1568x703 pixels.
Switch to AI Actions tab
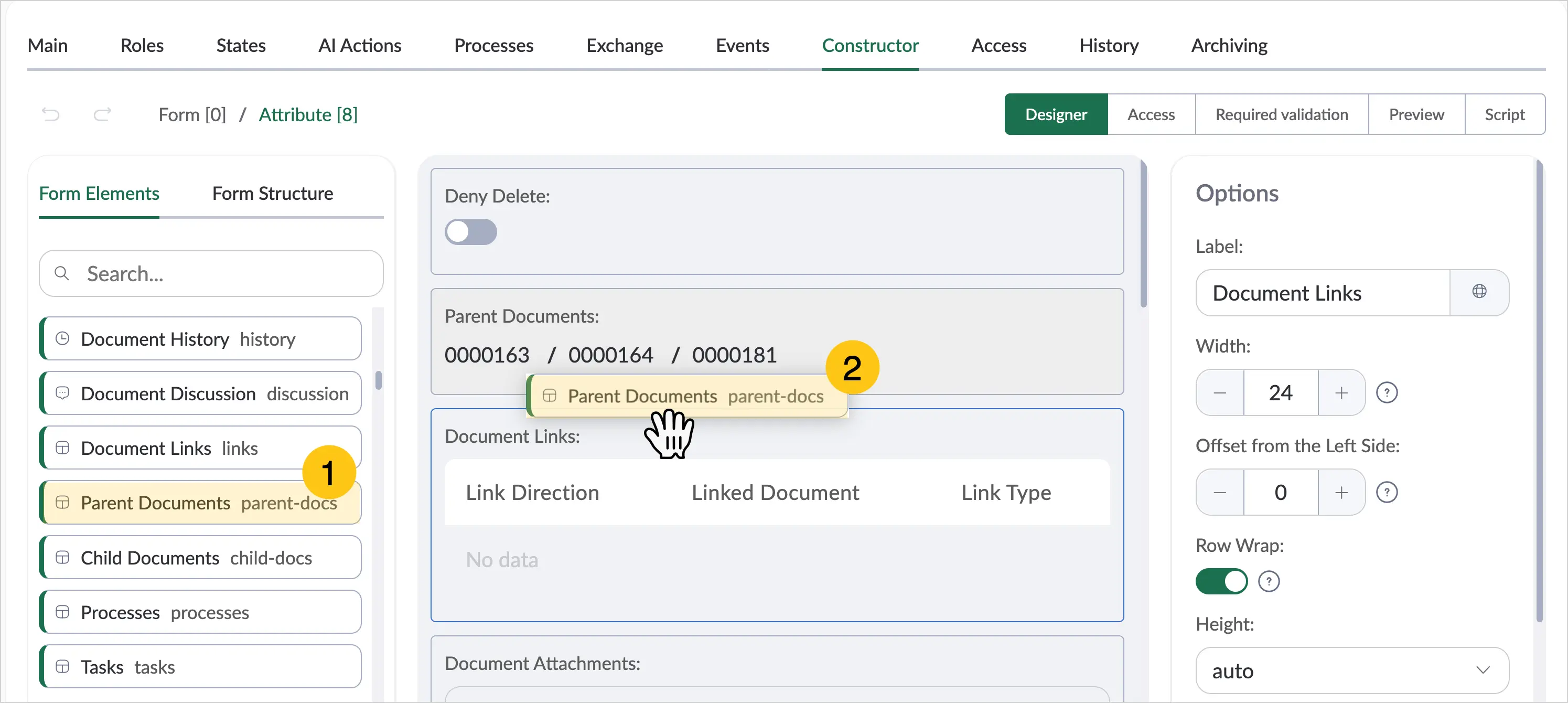tap(360, 45)
